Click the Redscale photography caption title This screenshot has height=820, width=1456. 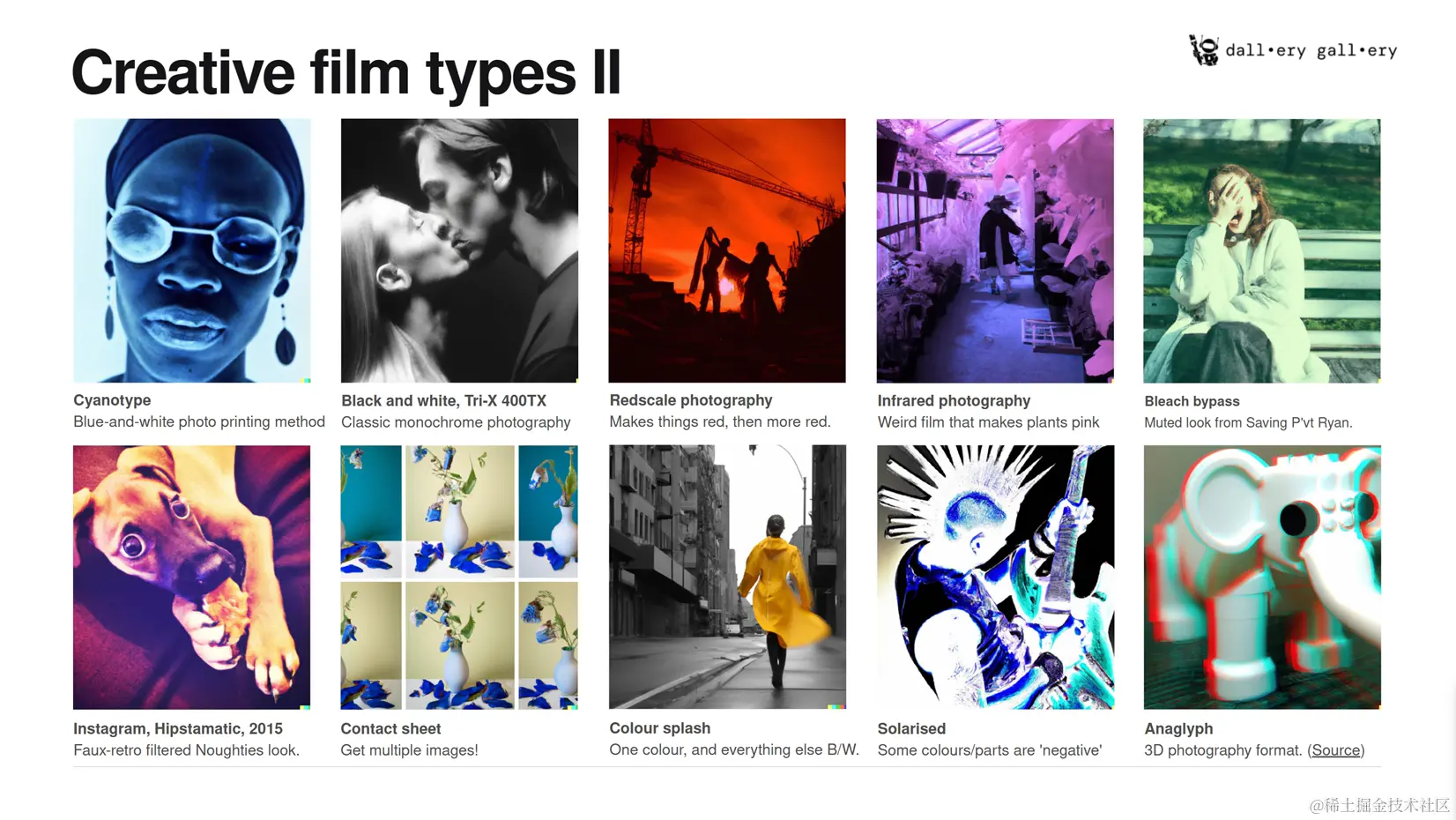(x=691, y=400)
